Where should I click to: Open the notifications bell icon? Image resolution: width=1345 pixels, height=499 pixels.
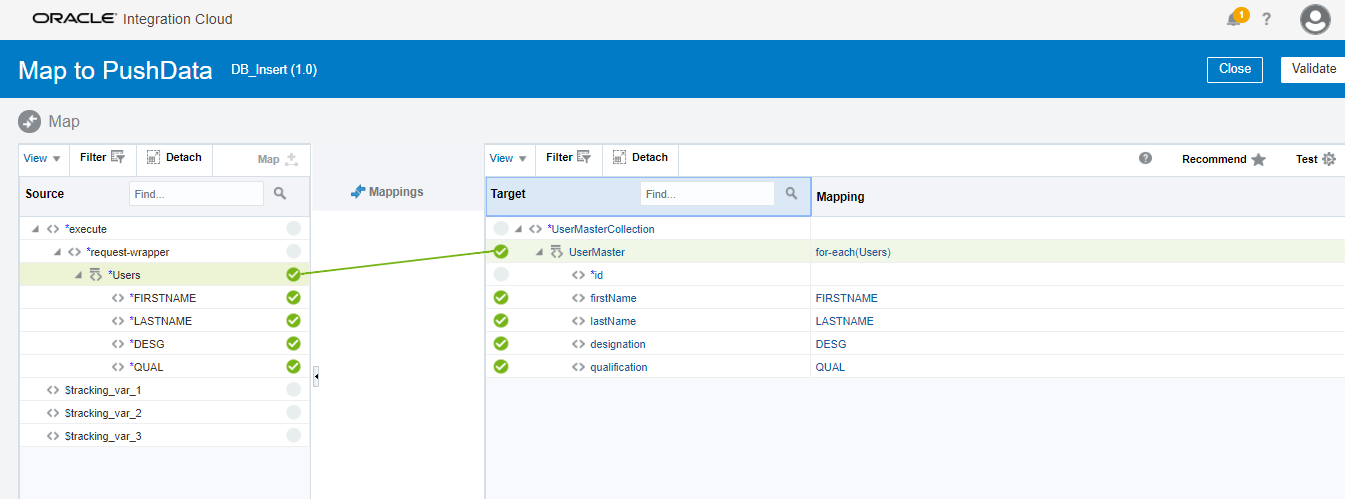tap(1236, 18)
